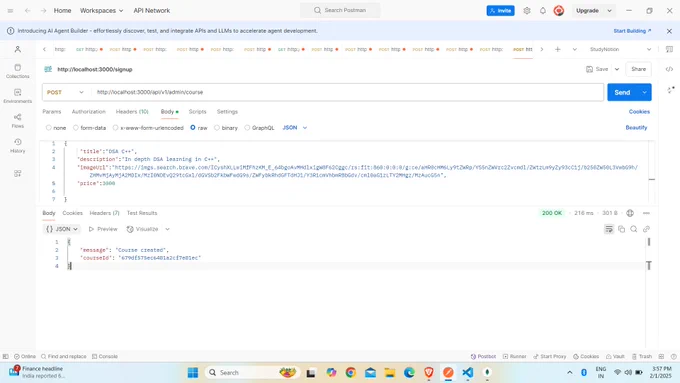Open the POST method dropdown

click(x=65, y=92)
